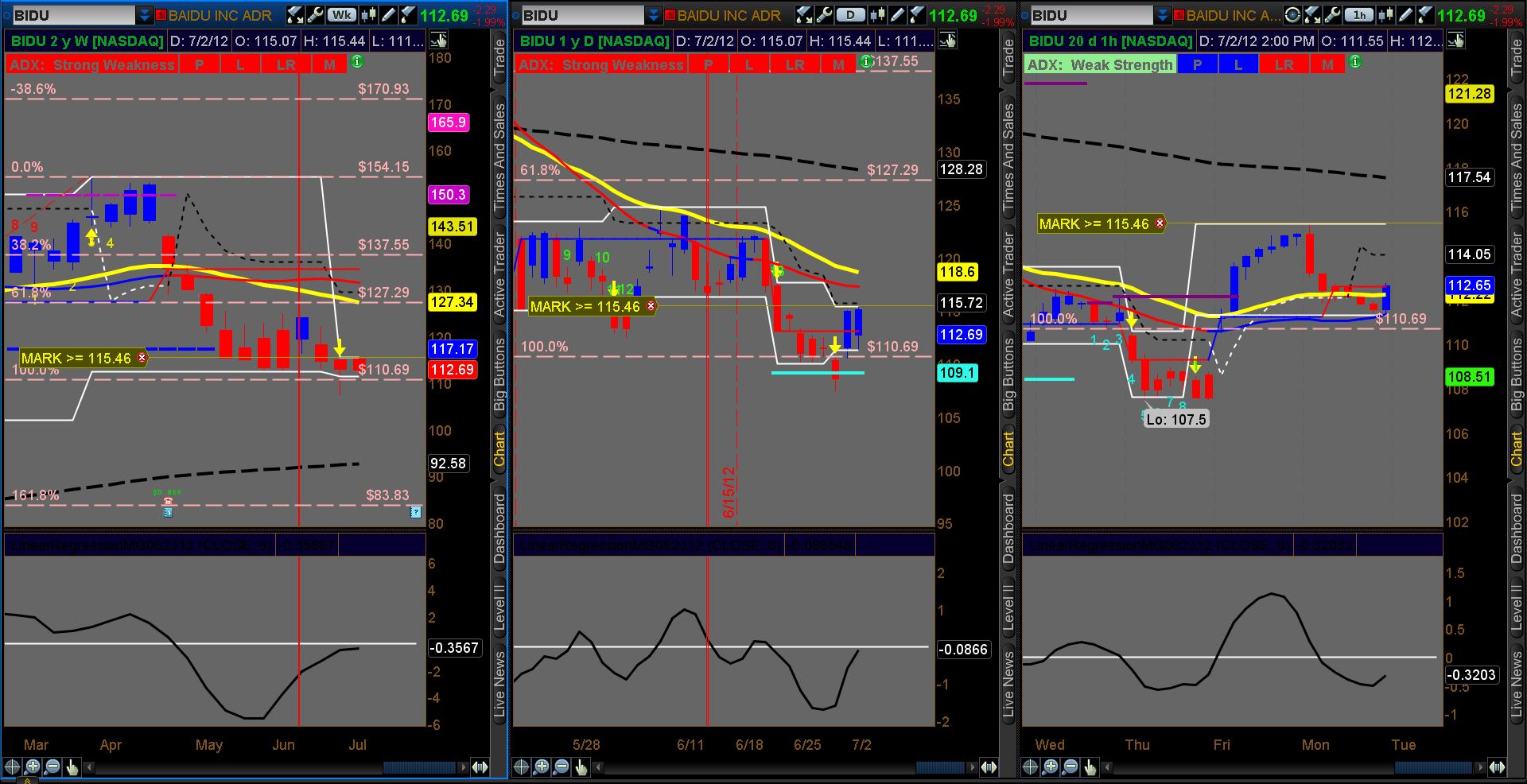The image size is (1527, 784).
Task: Open the Wk timeframe selector
Action: tap(342, 14)
